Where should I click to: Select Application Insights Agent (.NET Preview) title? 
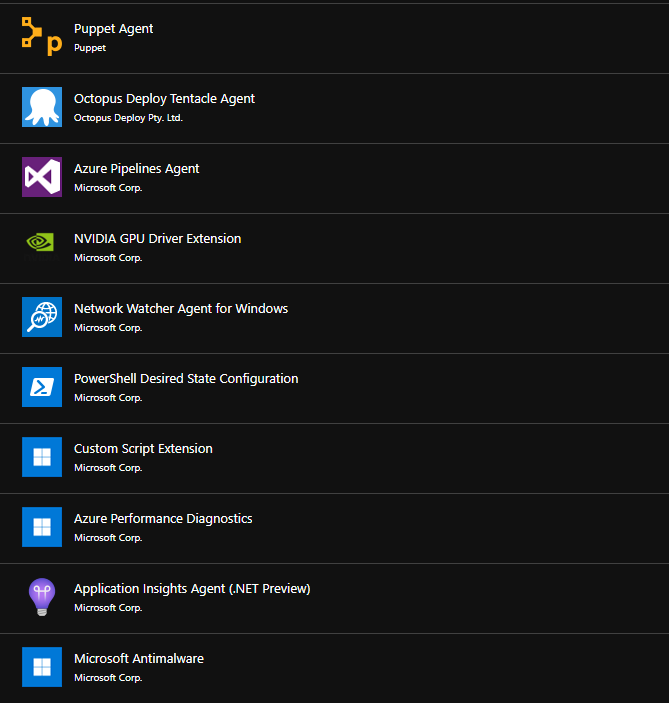click(x=192, y=588)
